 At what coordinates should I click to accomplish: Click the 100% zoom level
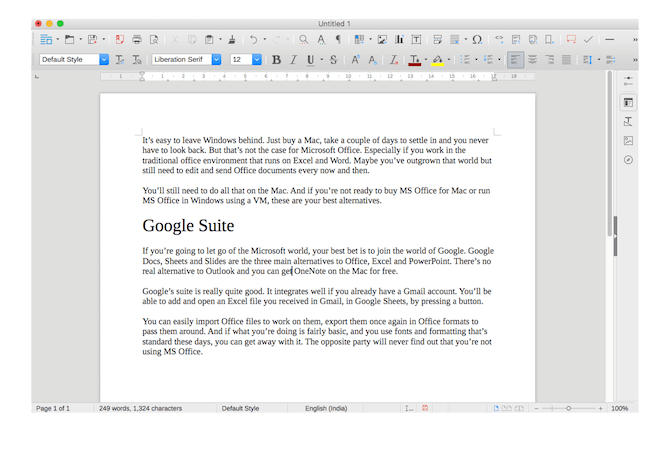click(620, 408)
